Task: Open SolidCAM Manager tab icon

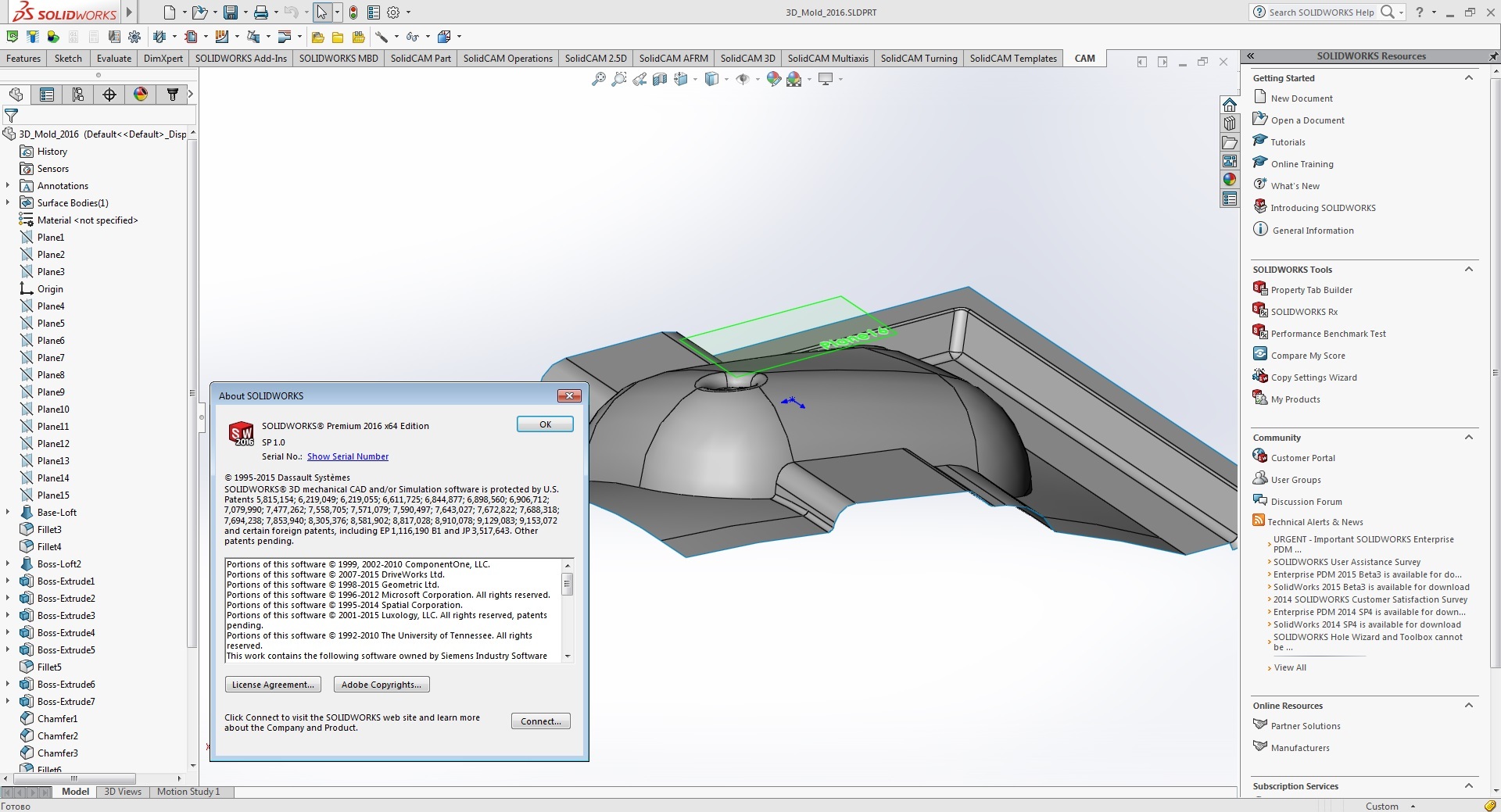Action: click(x=172, y=95)
